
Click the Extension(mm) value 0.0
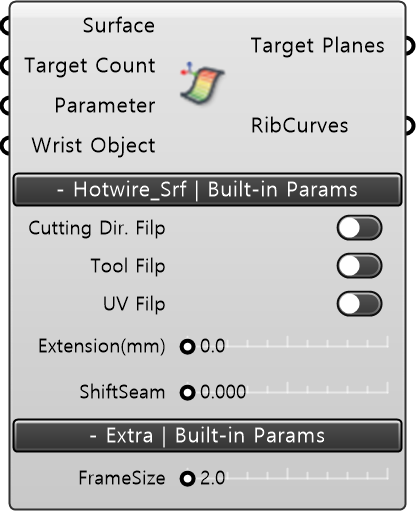[x=213, y=346]
